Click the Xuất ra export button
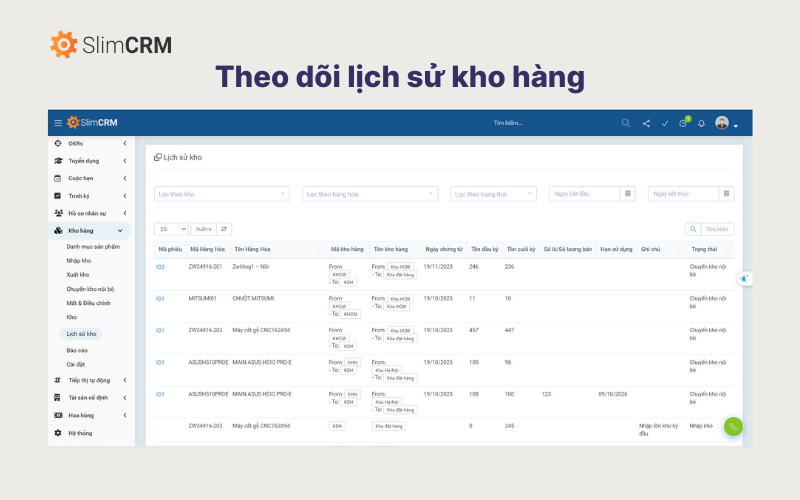800x500 pixels. [x=204, y=229]
